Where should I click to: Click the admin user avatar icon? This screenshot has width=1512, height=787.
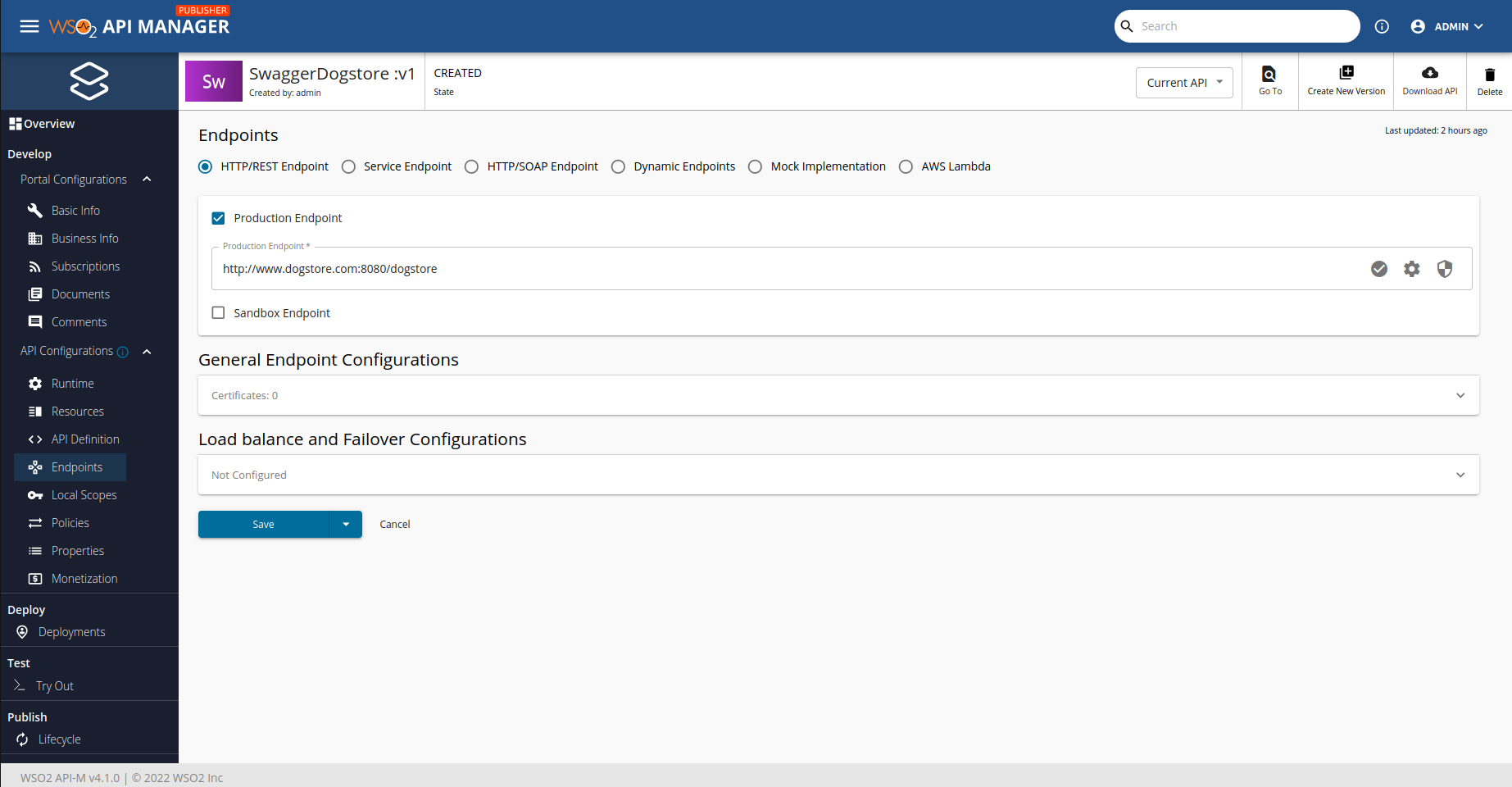point(1418,26)
